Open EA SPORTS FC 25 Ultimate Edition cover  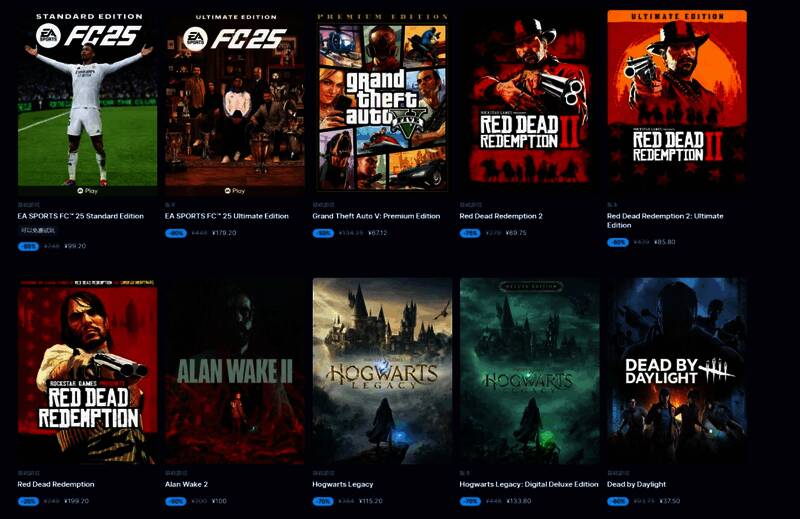click(x=235, y=102)
